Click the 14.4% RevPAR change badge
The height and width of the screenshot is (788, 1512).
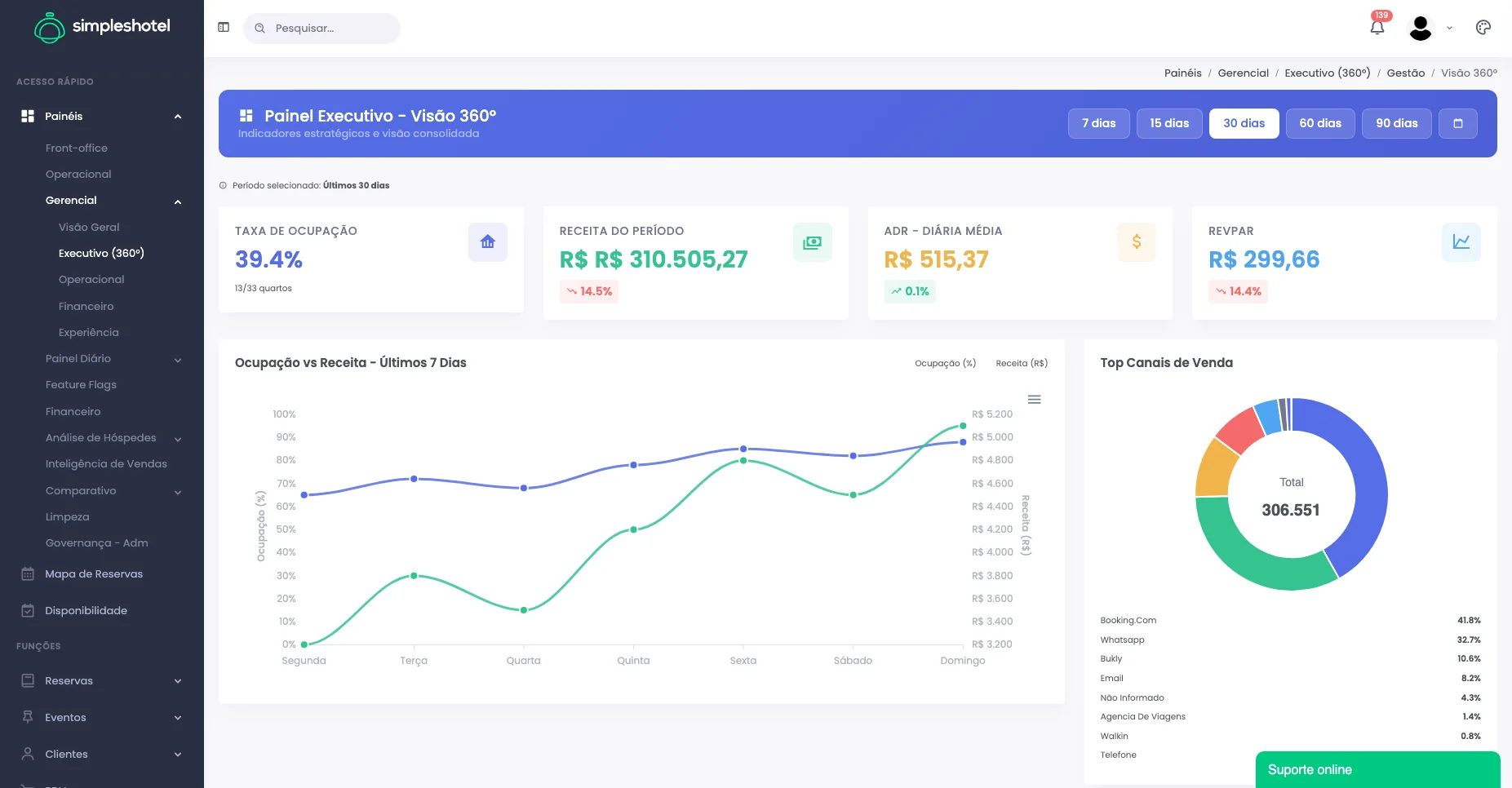[x=1238, y=291]
